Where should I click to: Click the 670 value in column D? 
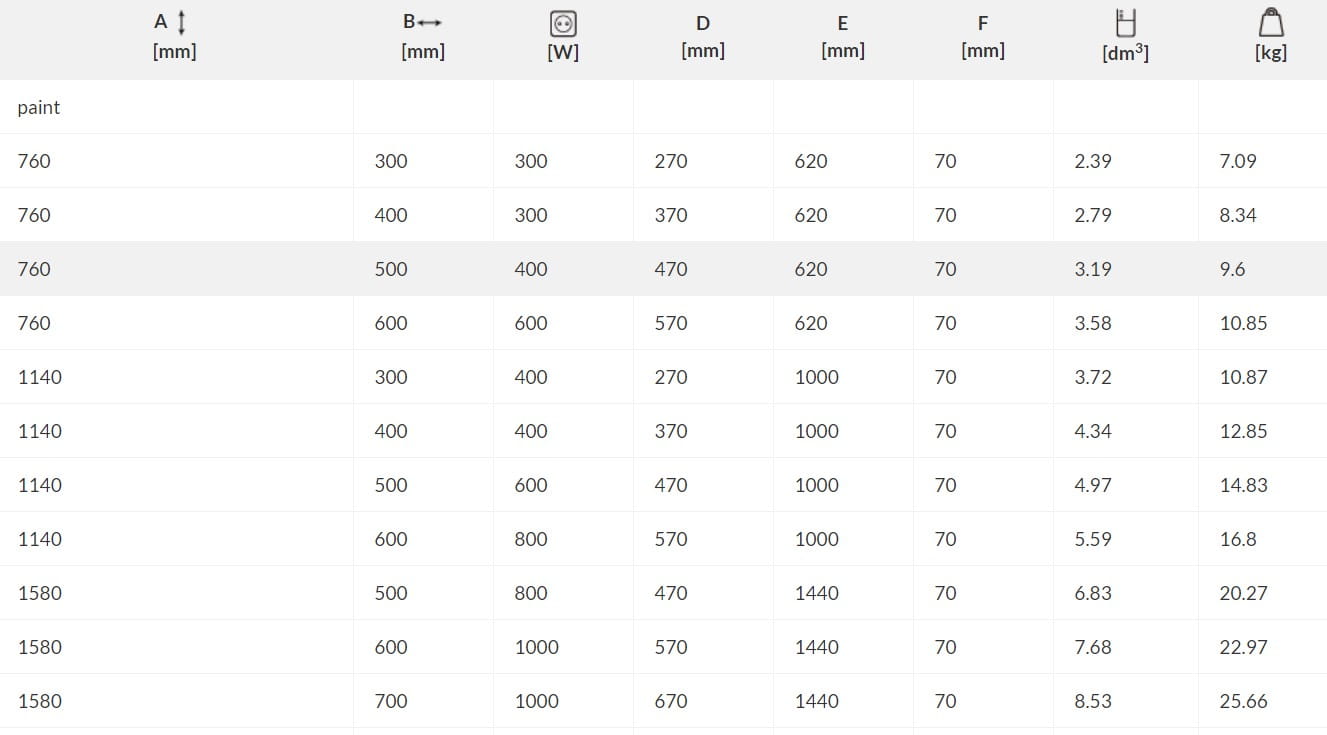coord(671,701)
